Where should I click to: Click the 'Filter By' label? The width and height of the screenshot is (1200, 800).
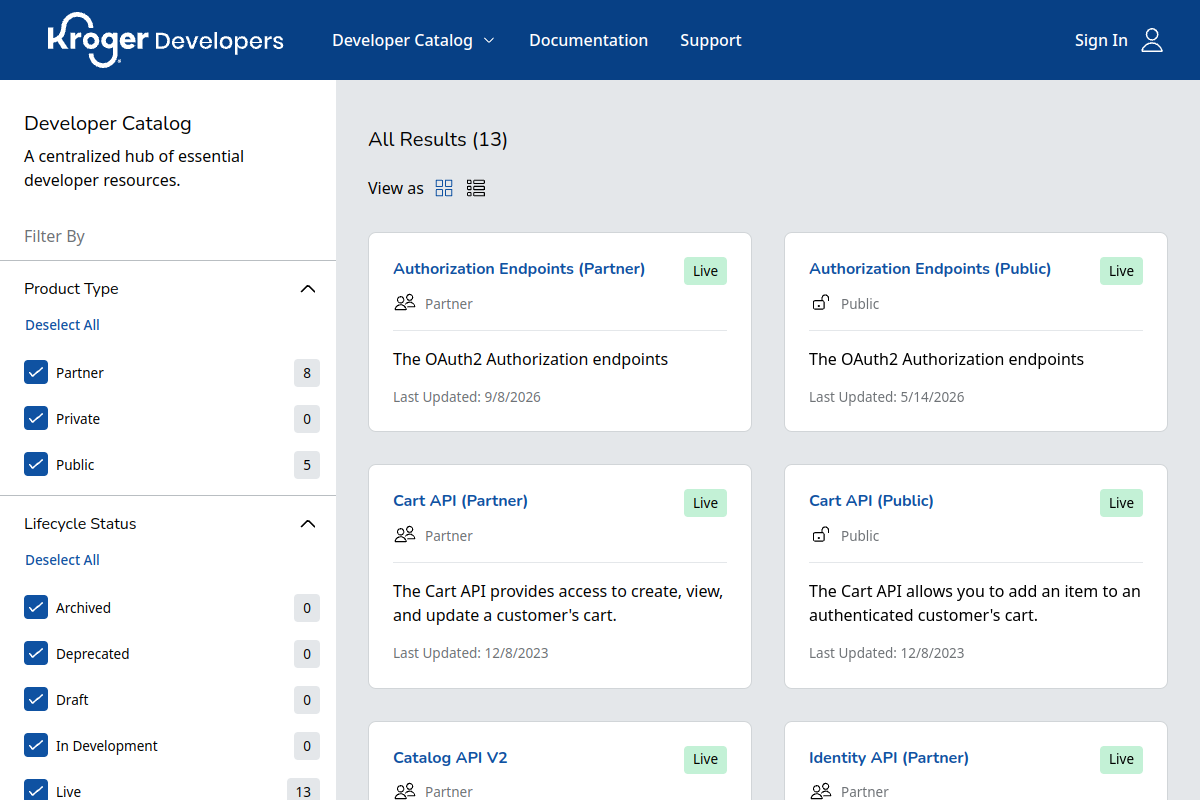[x=54, y=236]
